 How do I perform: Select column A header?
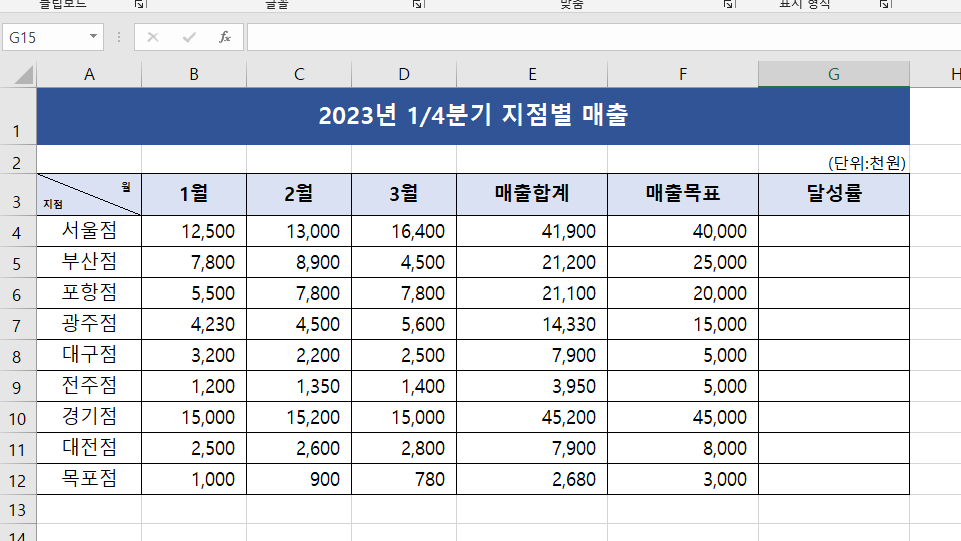coord(89,75)
